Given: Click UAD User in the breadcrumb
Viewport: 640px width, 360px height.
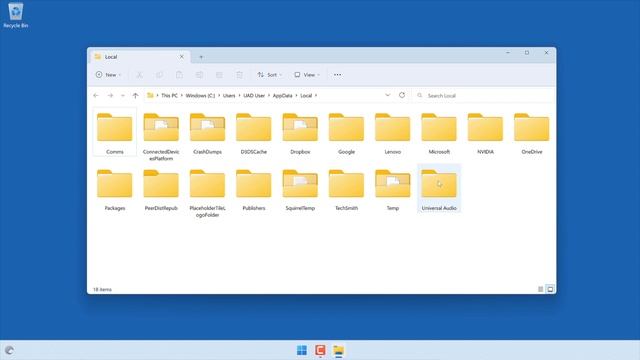Looking at the screenshot, I should pyautogui.click(x=254, y=96).
